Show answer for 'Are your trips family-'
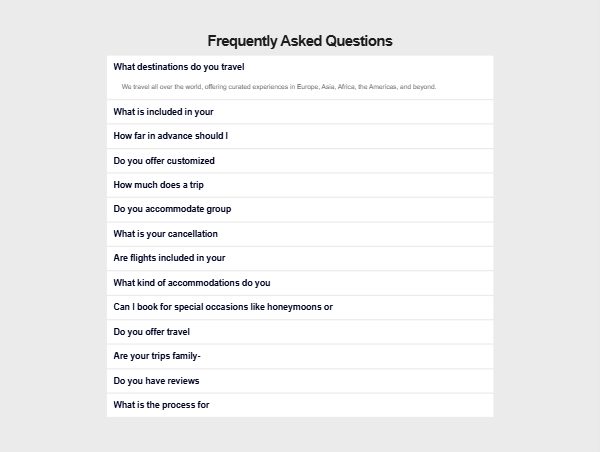The width and height of the screenshot is (600, 452). [x=300, y=356]
